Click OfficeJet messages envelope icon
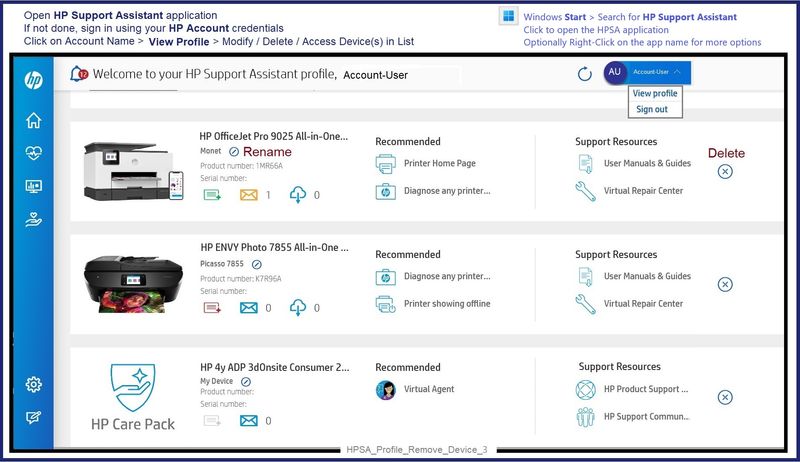The image size is (800, 462). tap(249, 194)
